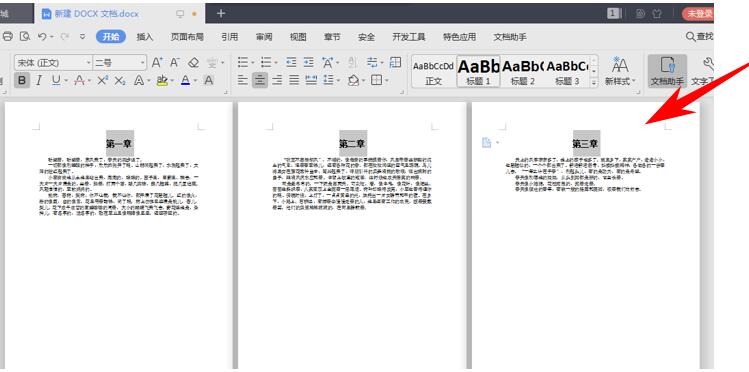Decrease paragraph indent
749x372 pixels.
291,63
